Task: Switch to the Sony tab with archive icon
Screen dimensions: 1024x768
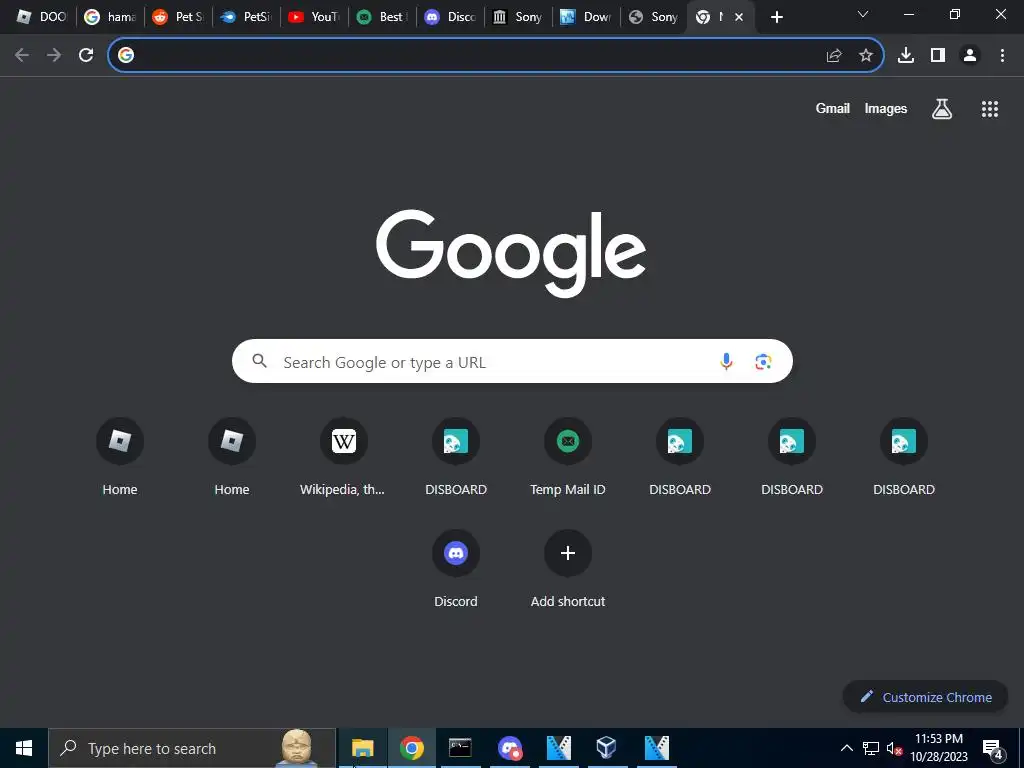Action: point(518,17)
